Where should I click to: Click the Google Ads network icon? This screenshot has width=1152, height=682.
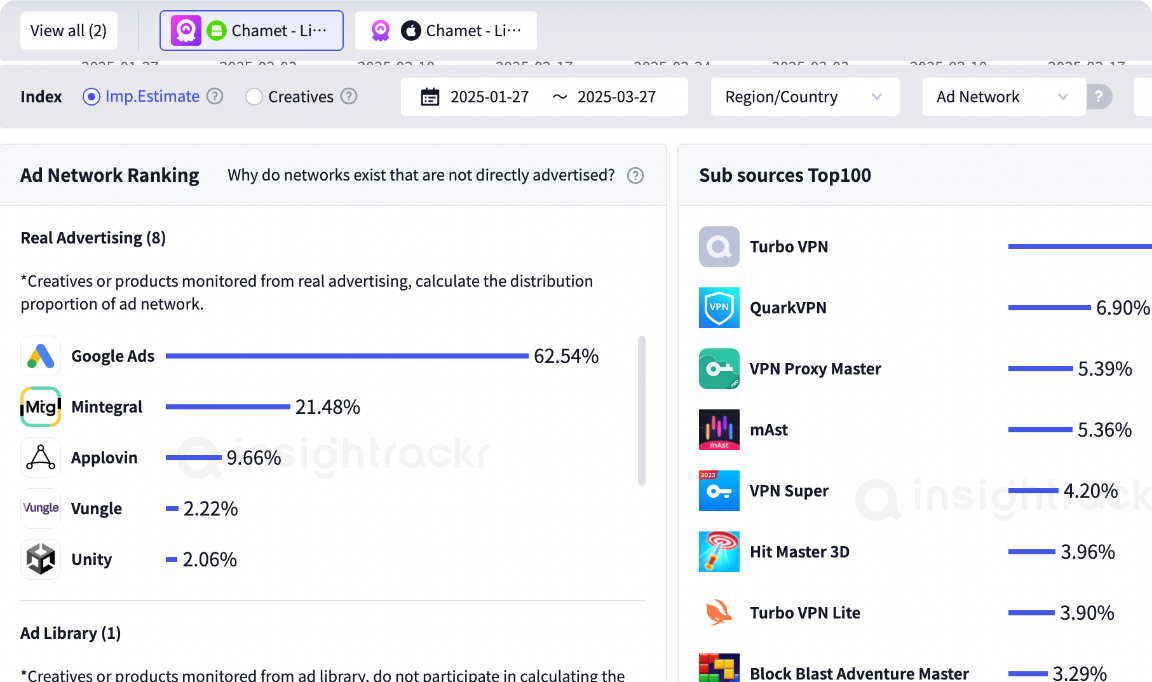click(x=40, y=356)
